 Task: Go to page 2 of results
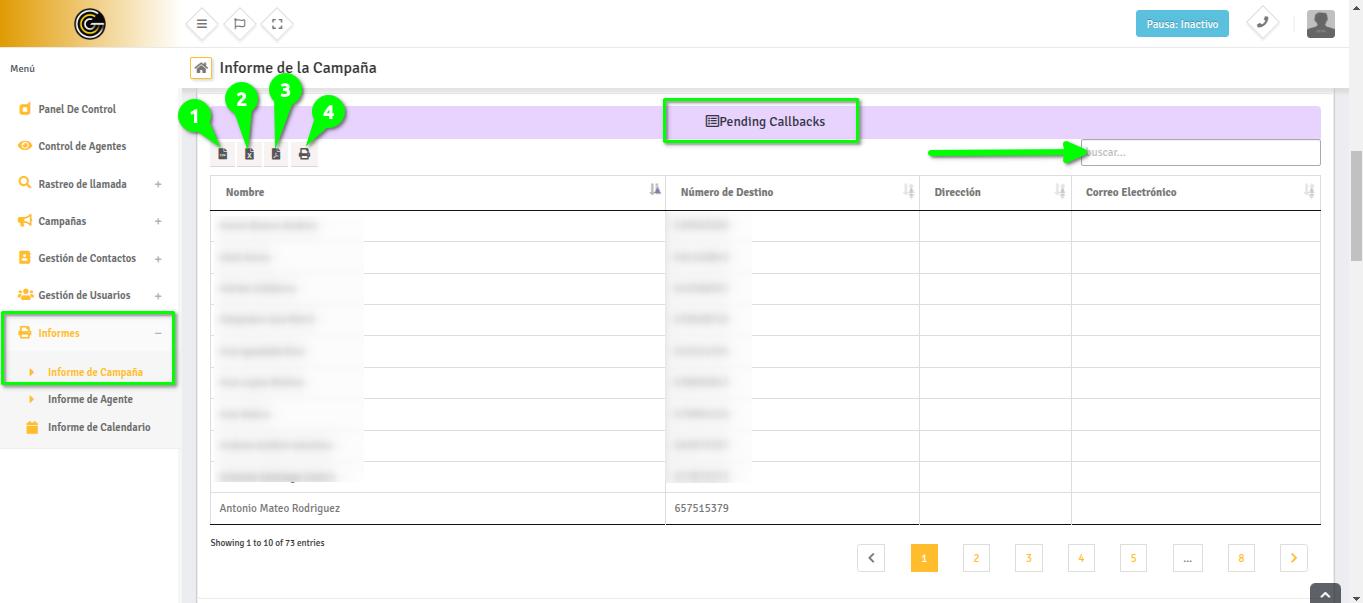point(975,558)
